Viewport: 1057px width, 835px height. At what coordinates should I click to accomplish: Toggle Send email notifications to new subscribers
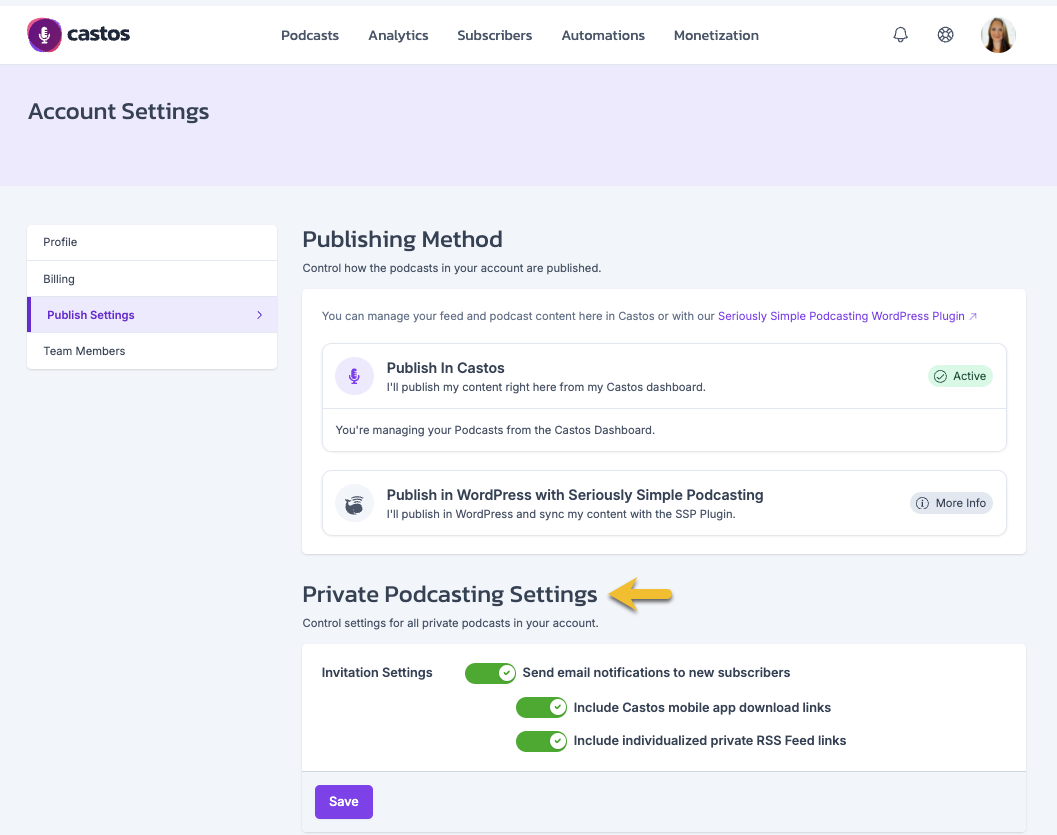(490, 673)
